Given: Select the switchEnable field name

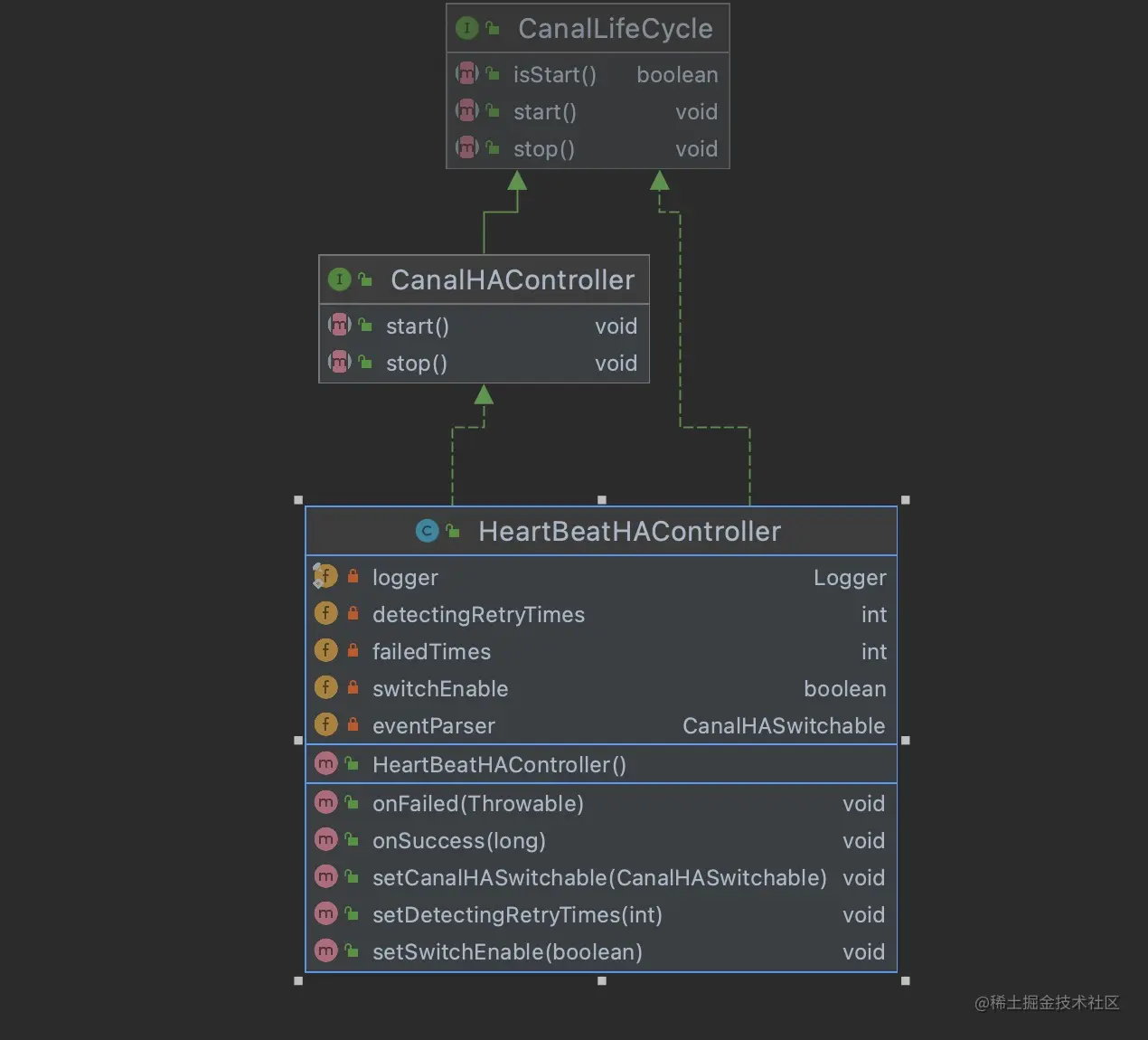Looking at the screenshot, I should [440, 689].
